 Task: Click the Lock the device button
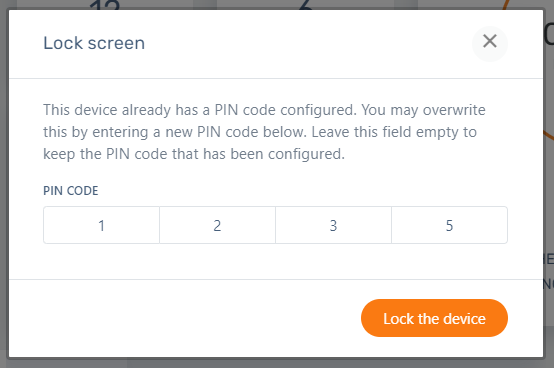click(434, 318)
